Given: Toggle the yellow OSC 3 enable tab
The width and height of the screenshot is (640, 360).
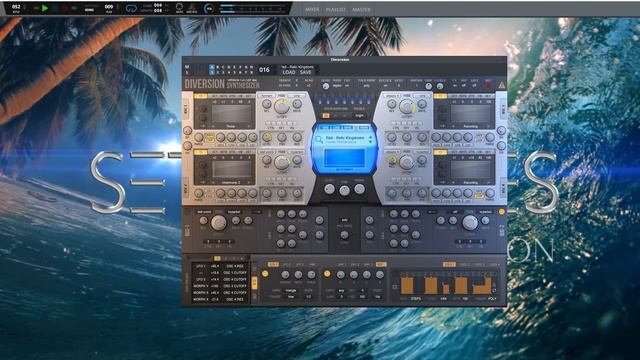Looking at the screenshot, I should pyautogui.click(x=440, y=96).
